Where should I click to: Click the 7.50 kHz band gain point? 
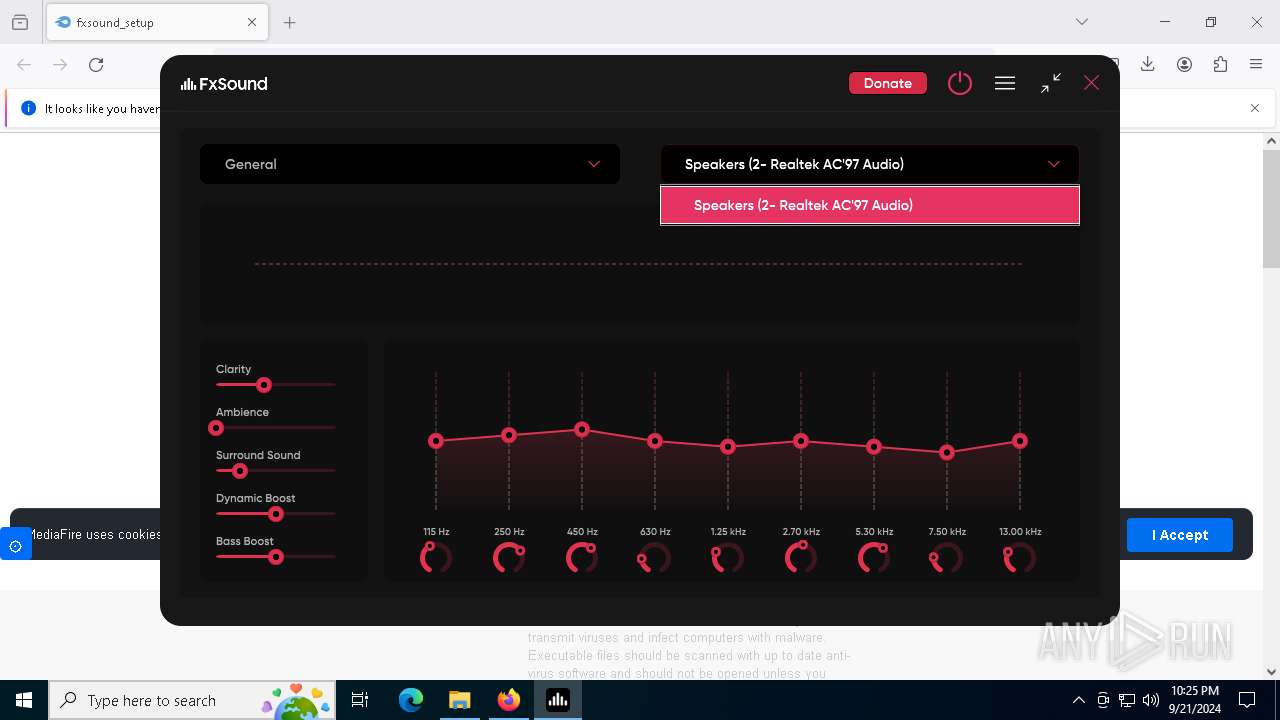click(x=947, y=453)
